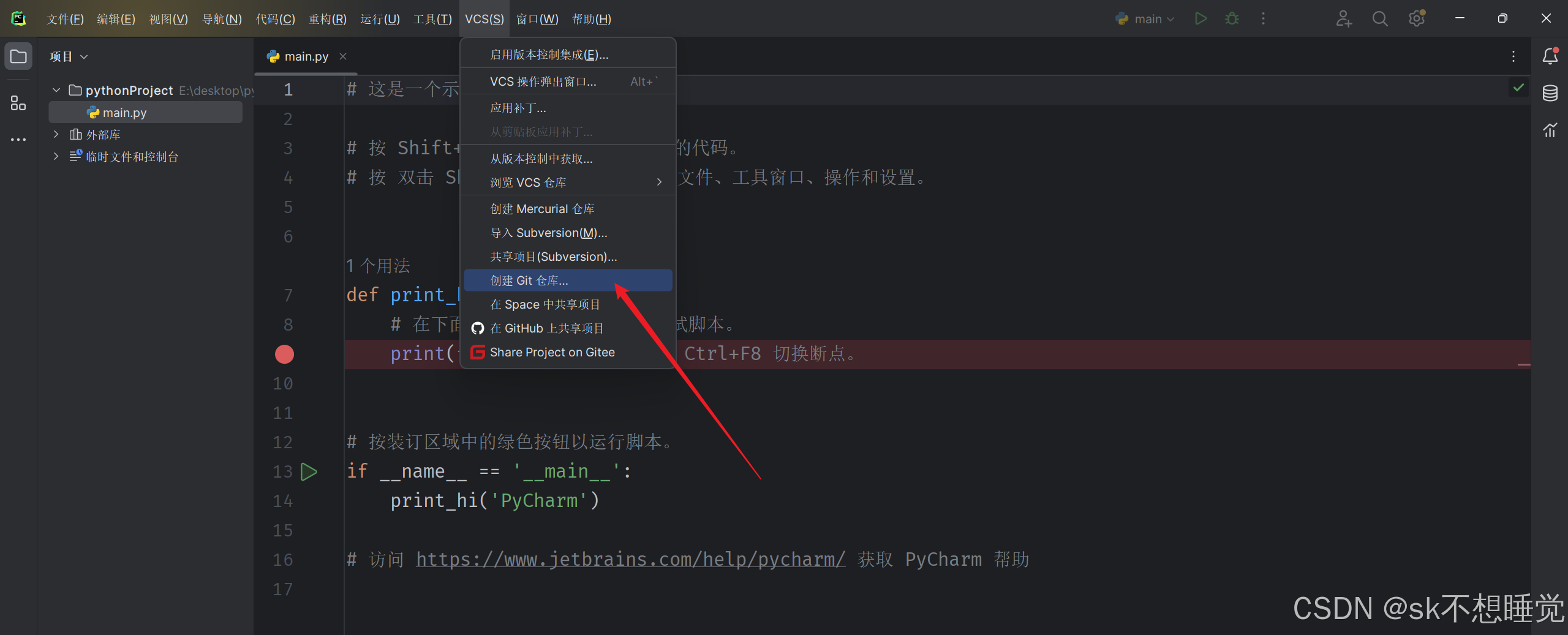
Task: Close the open VCS(S) menu
Action: point(484,19)
